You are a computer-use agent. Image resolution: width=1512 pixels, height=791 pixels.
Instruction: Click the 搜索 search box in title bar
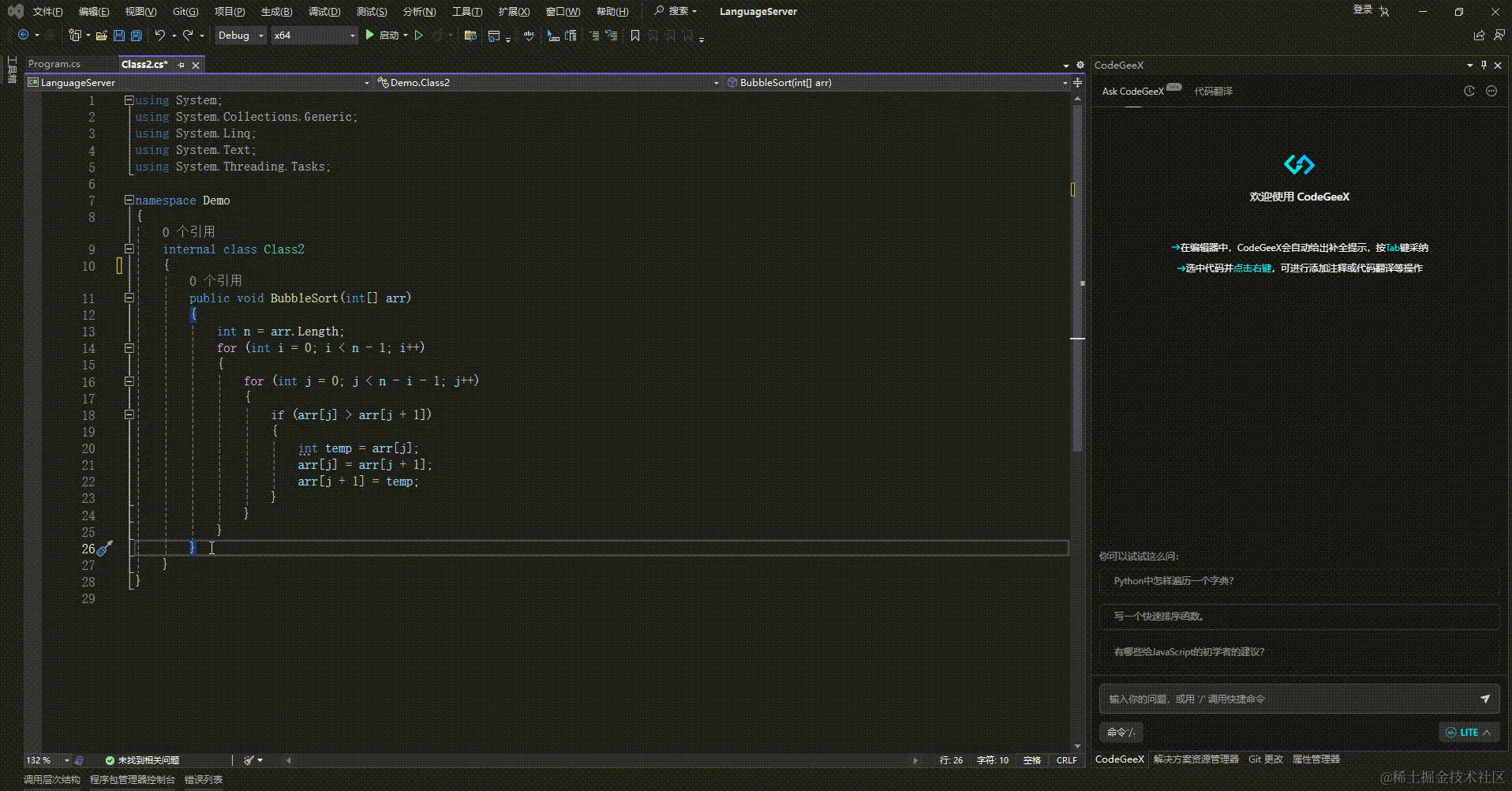[676, 11]
